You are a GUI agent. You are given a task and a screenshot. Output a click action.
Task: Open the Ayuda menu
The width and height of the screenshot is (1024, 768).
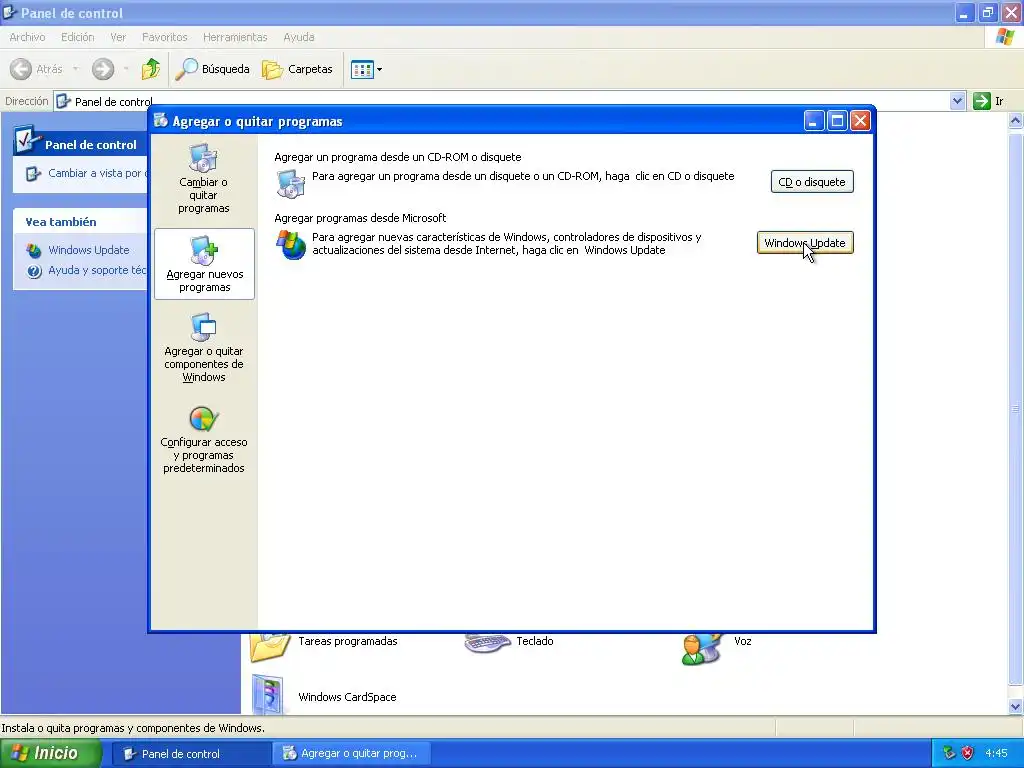pos(299,37)
